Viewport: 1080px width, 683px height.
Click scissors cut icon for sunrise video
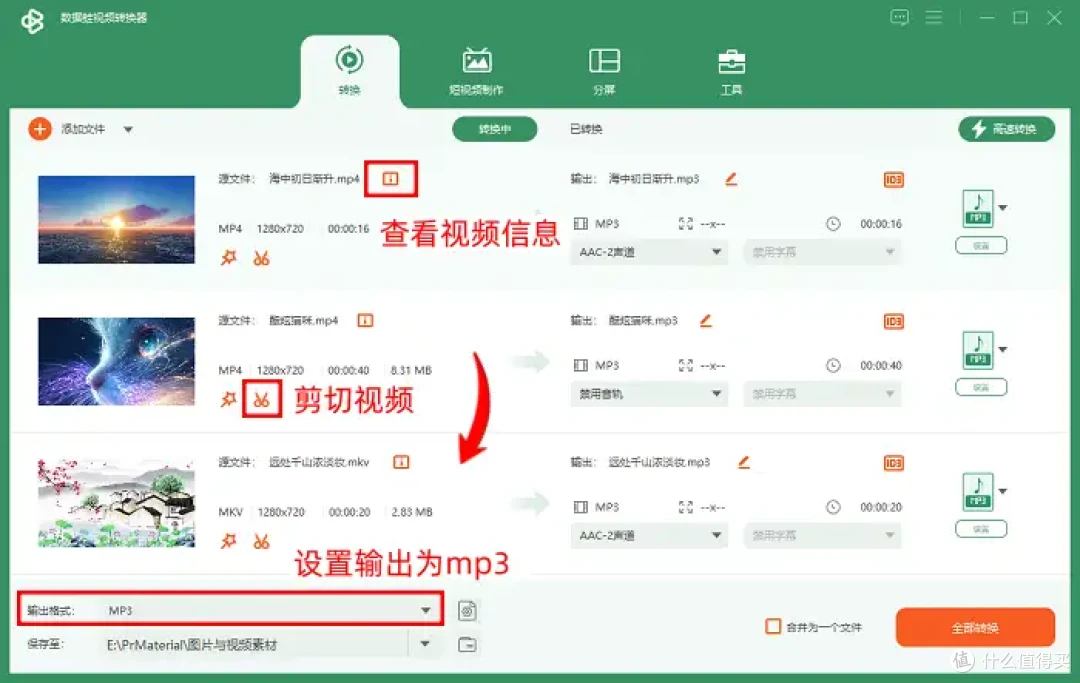point(261,258)
